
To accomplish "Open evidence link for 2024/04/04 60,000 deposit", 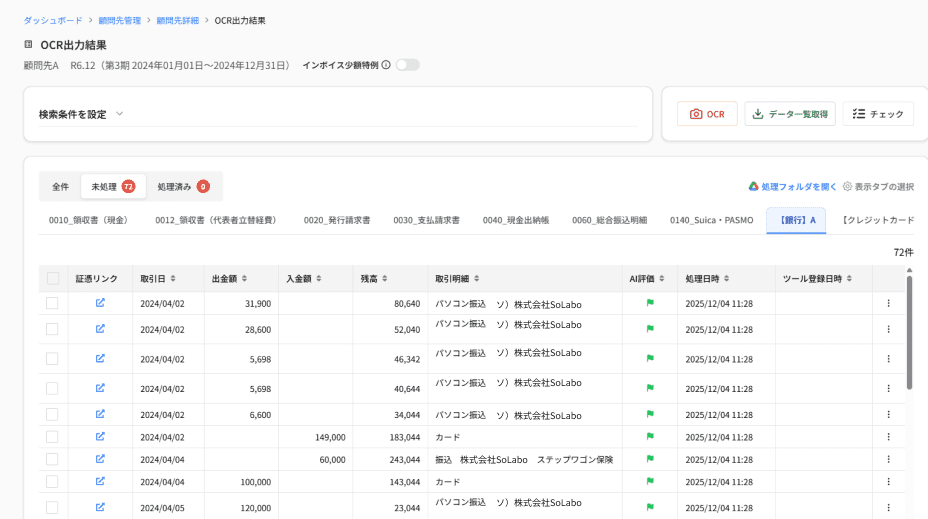I will pos(100,459).
